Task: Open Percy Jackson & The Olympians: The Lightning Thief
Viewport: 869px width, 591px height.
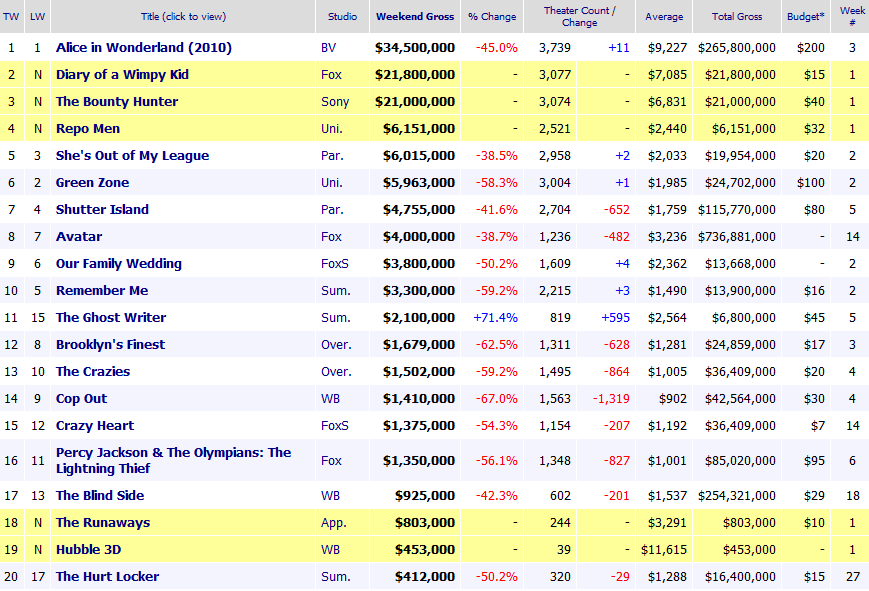Action: click(x=173, y=460)
